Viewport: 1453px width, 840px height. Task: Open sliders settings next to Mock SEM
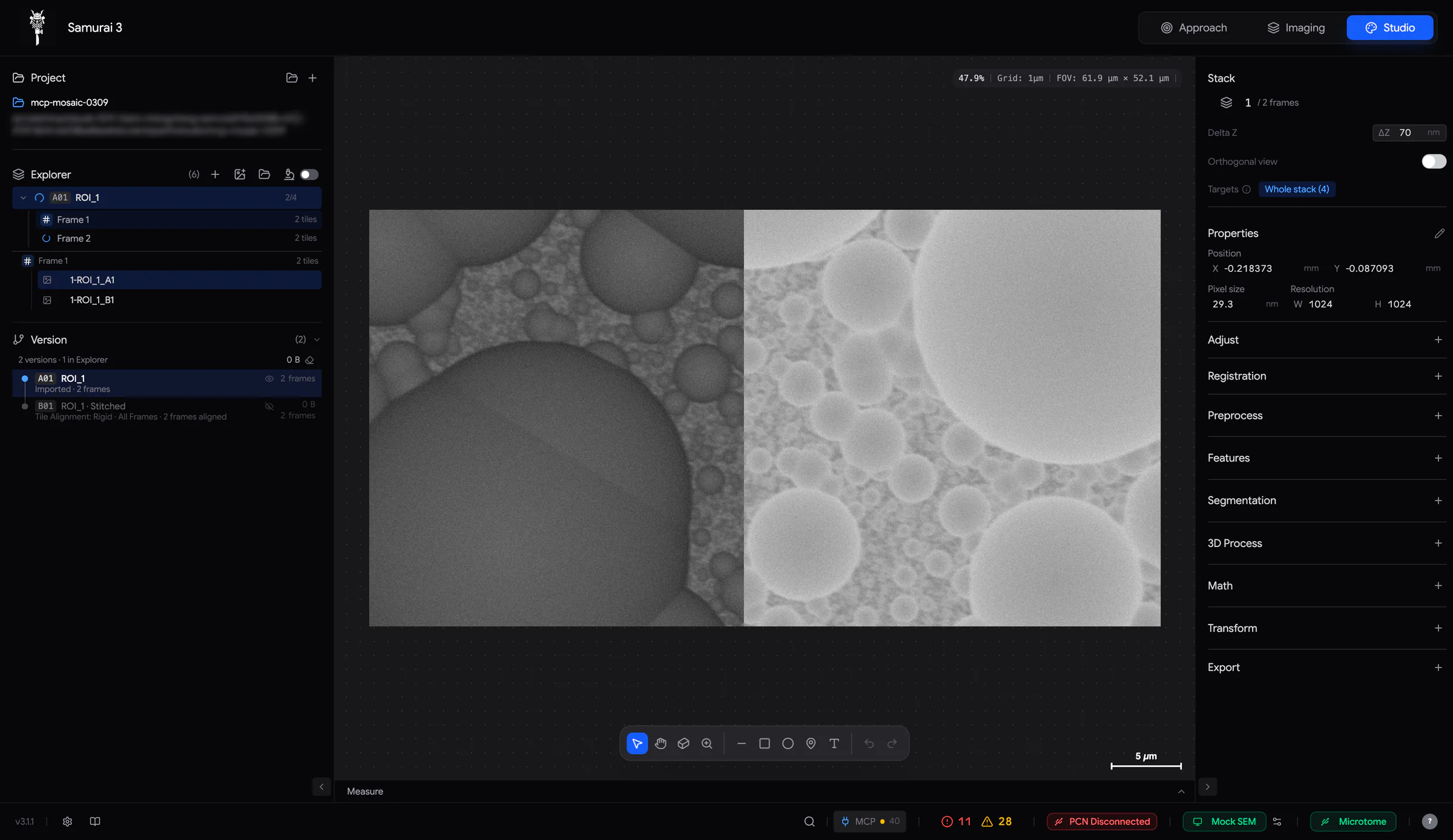coord(1277,821)
